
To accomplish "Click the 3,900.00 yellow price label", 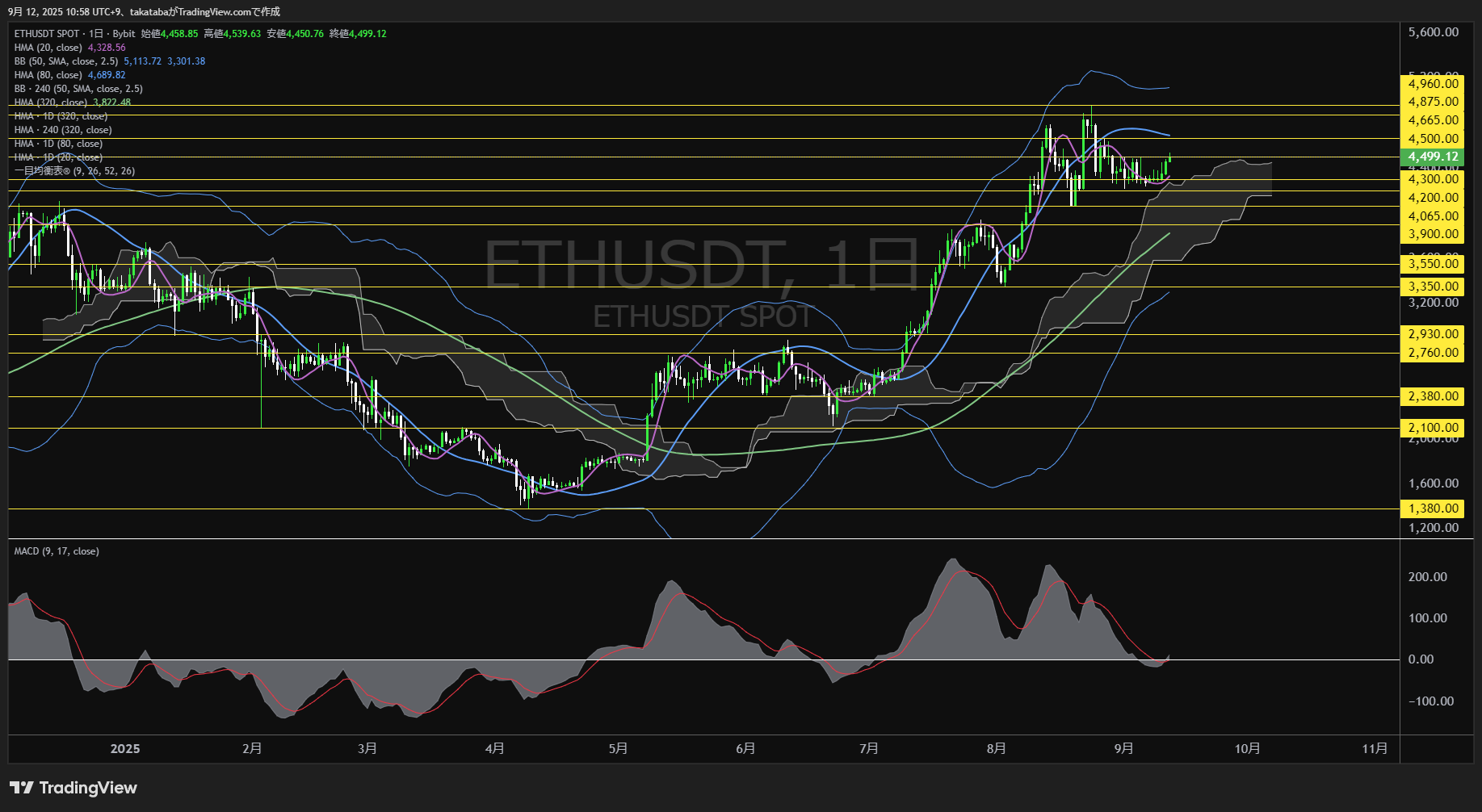I will pyautogui.click(x=1432, y=234).
